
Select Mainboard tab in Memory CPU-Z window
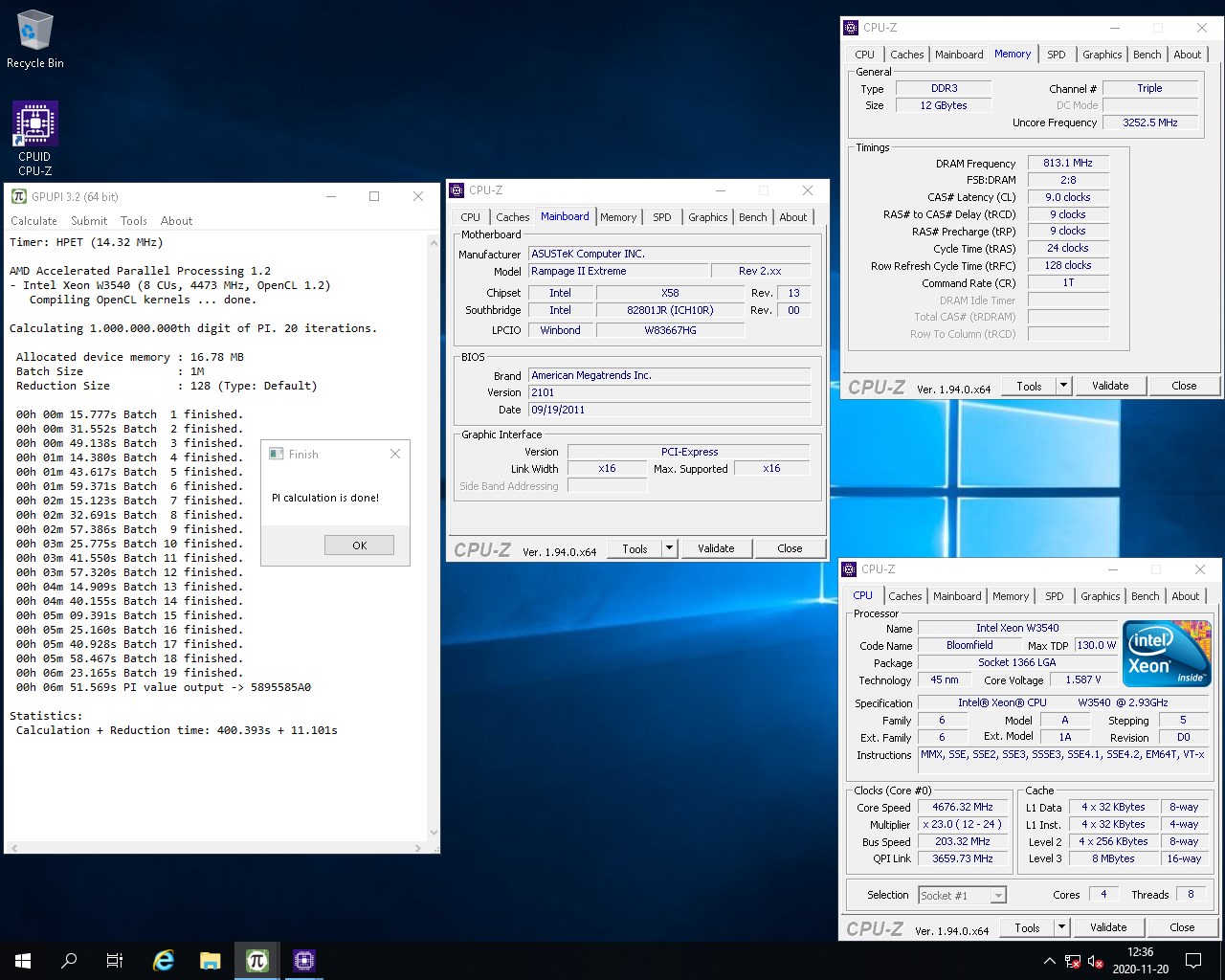pyautogui.click(x=959, y=55)
